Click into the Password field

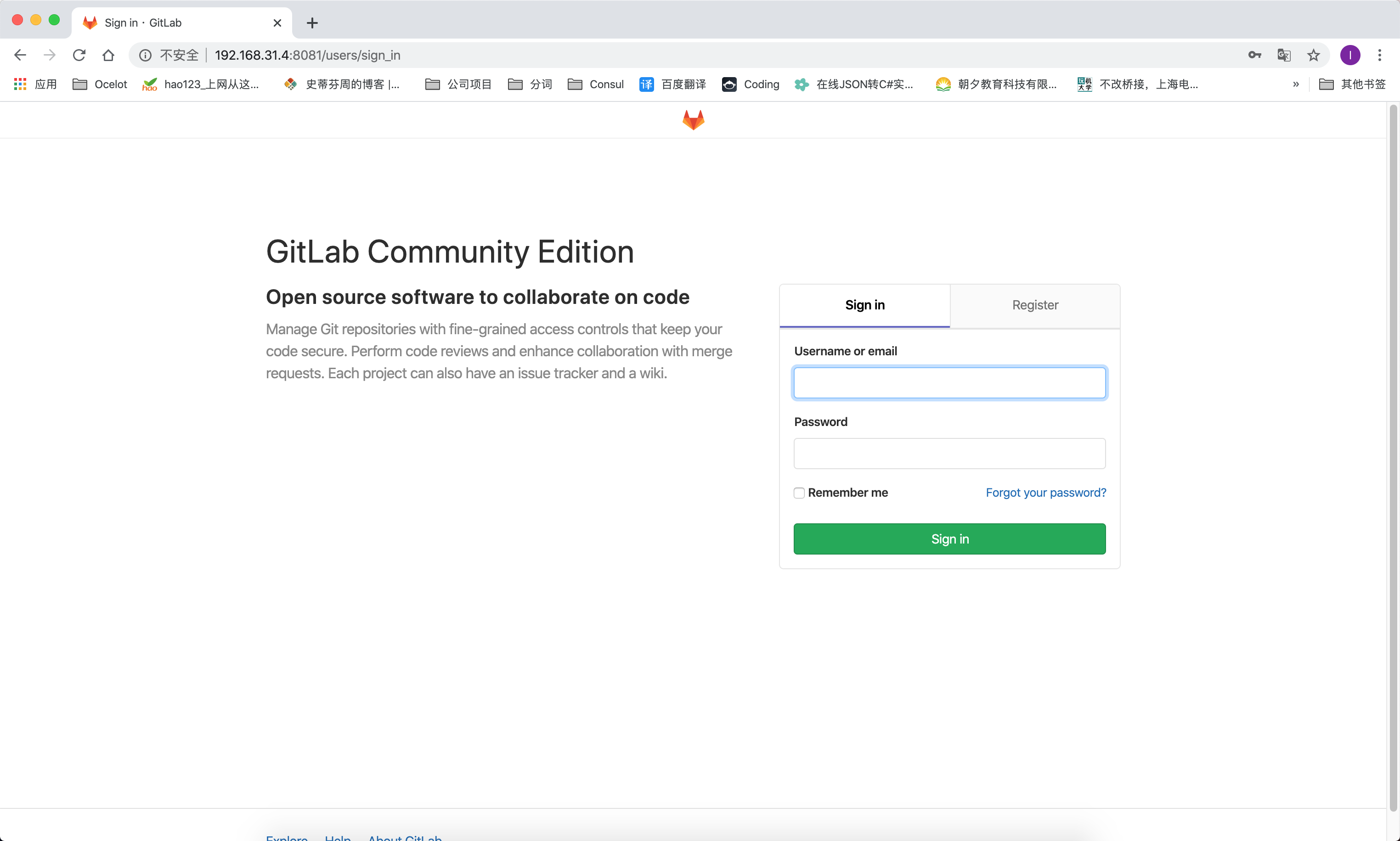coord(949,454)
